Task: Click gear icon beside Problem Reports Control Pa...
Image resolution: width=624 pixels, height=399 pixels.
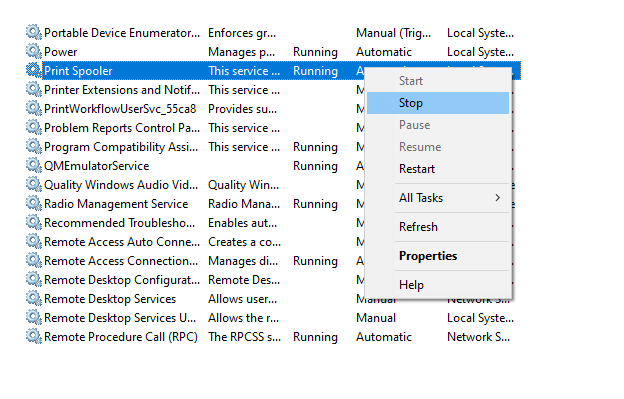Action: [34, 127]
